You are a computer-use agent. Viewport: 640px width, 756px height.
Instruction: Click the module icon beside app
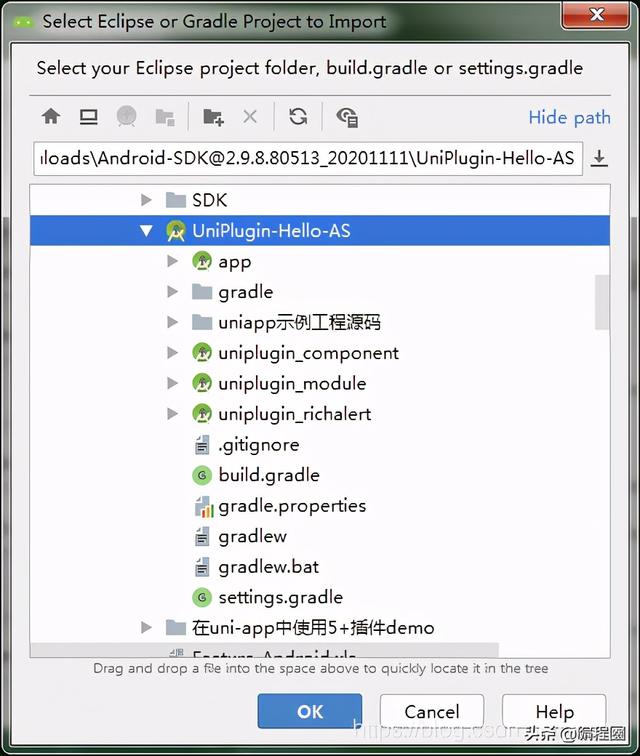pos(202,261)
